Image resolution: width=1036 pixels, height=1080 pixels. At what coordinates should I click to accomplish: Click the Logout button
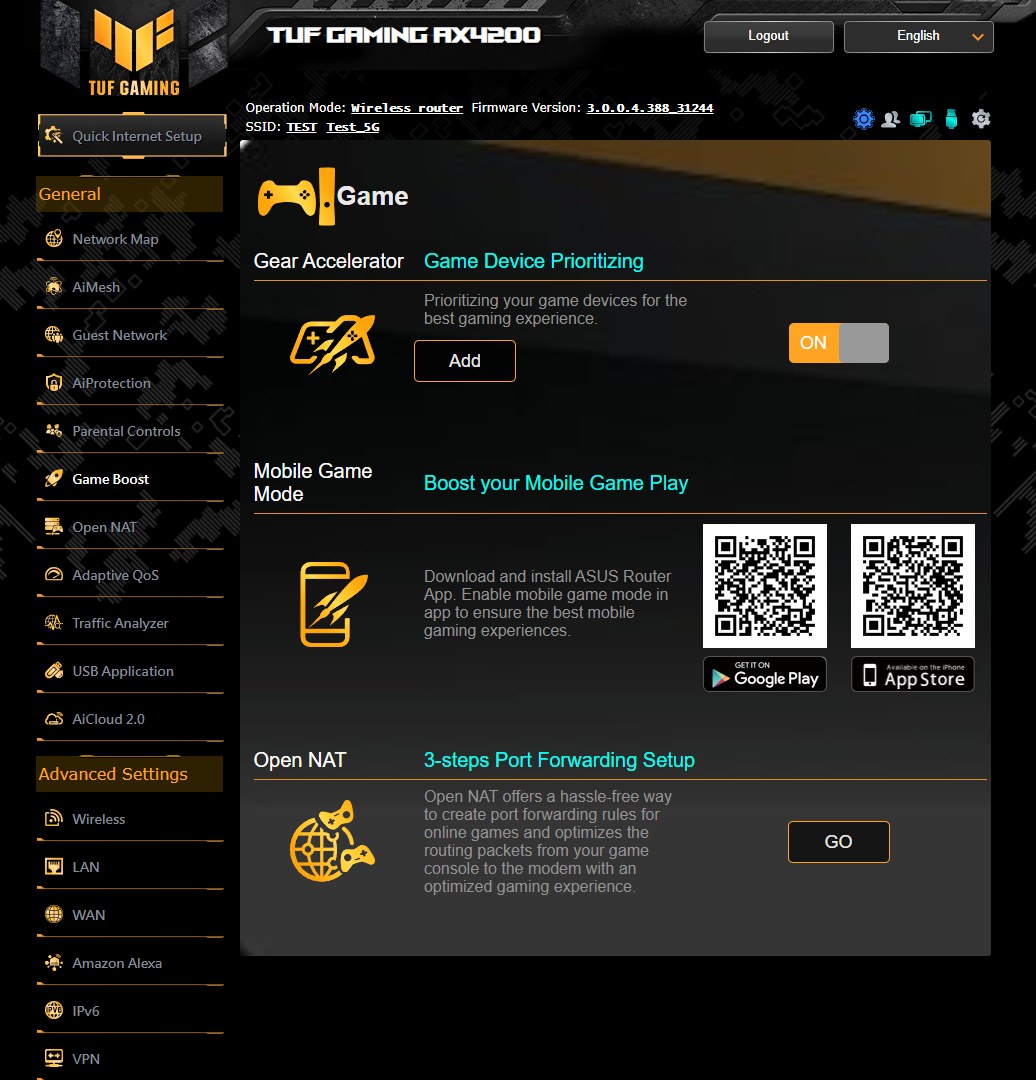[769, 37]
